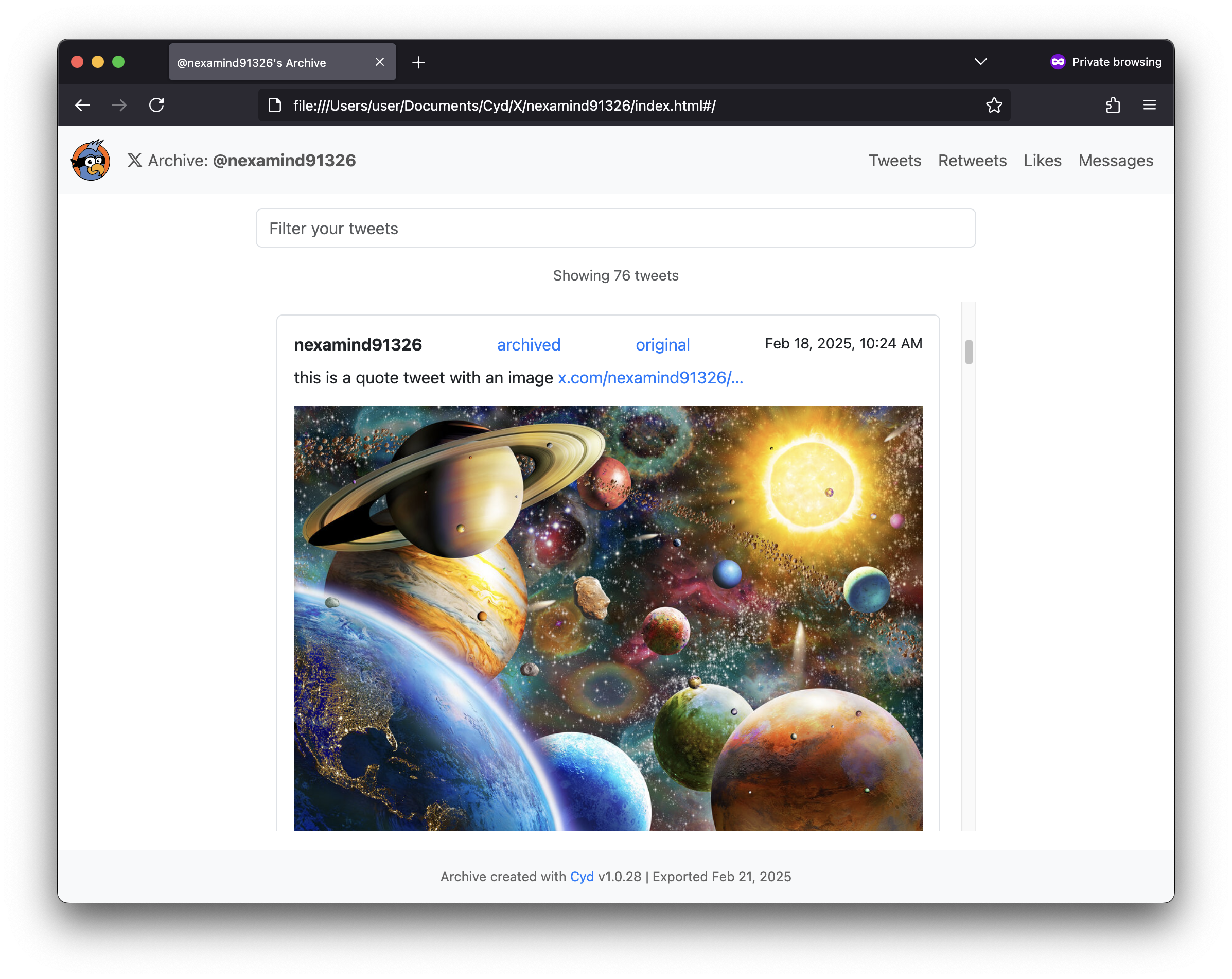The height and width of the screenshot is (979, 1232).
Task: Bookmark page with star icon
Action: [994, 105]
